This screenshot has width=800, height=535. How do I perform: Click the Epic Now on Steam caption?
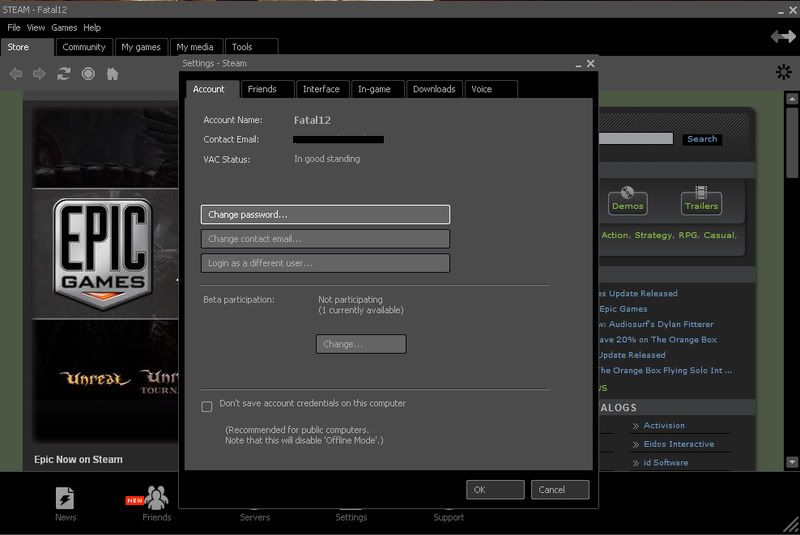click(x=78, y=460)
